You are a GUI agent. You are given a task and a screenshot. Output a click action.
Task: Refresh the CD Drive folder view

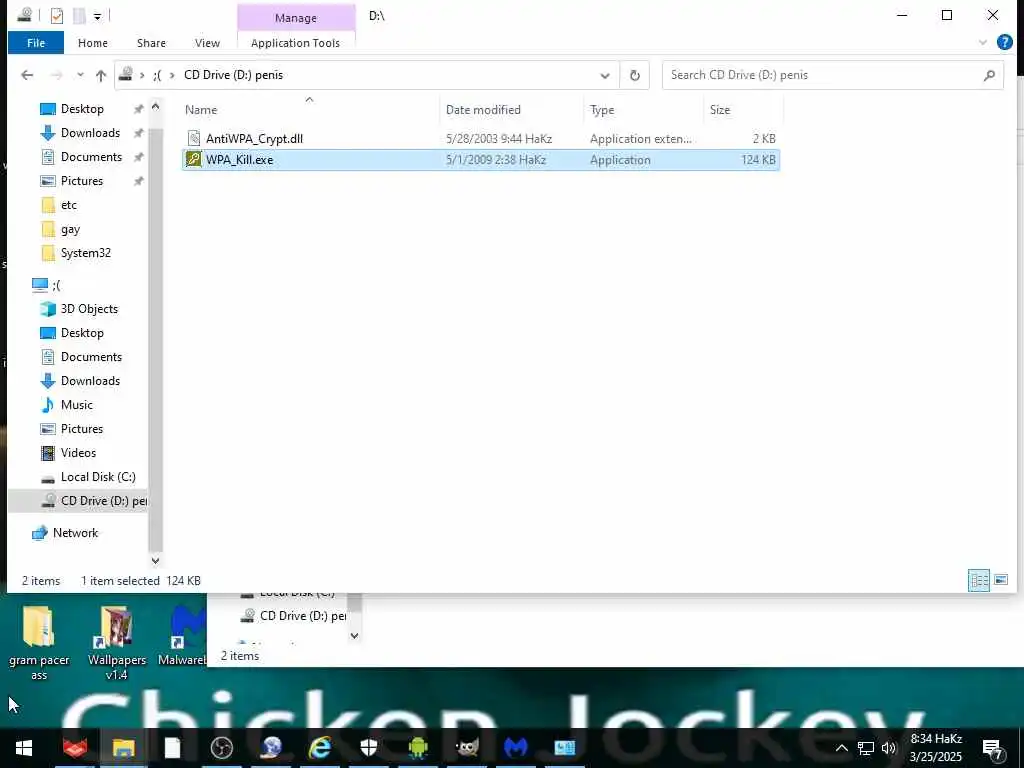(x=634, y=75)
